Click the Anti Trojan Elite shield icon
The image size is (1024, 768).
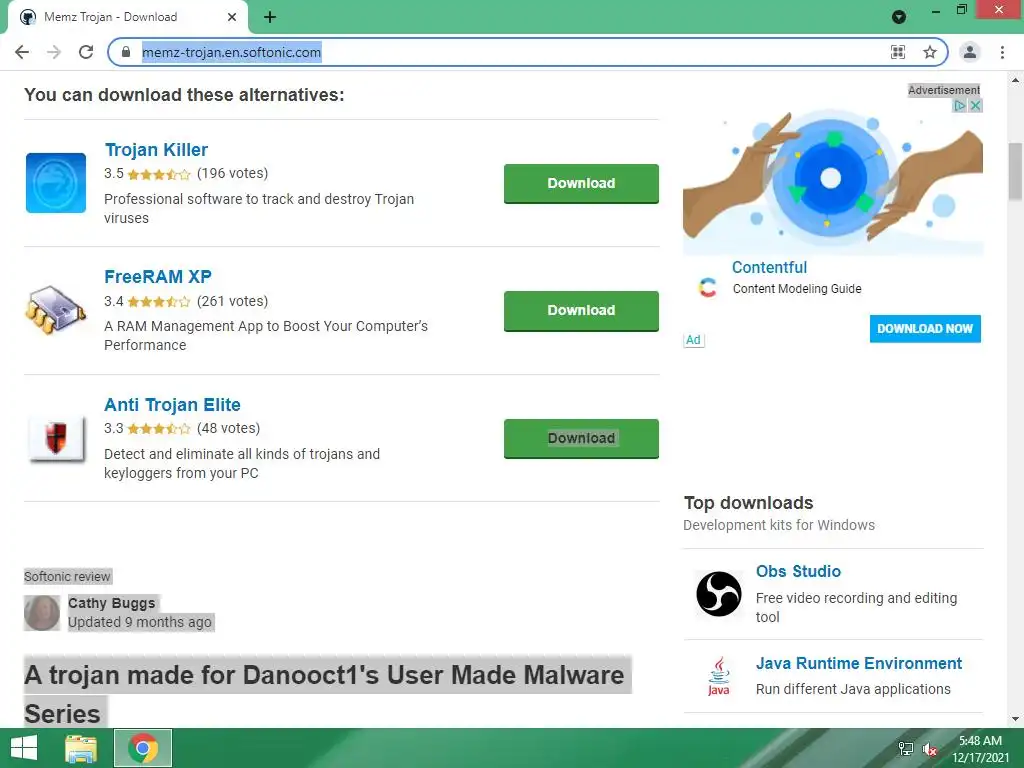[57, 438]
